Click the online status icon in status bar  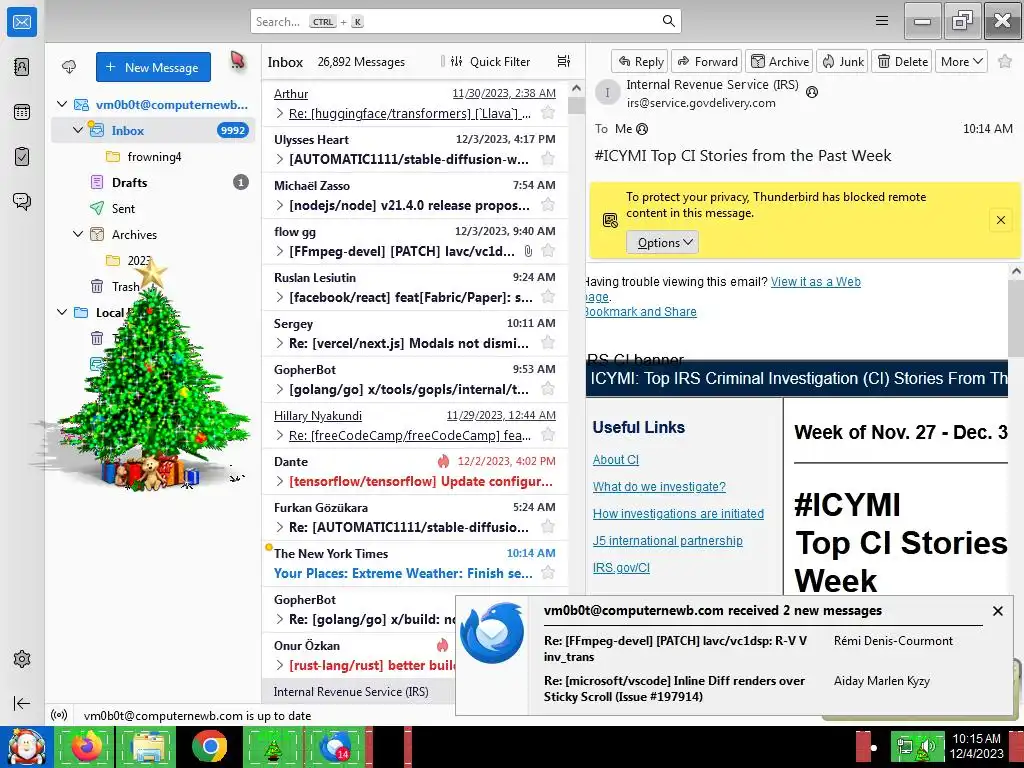[59, 715]
